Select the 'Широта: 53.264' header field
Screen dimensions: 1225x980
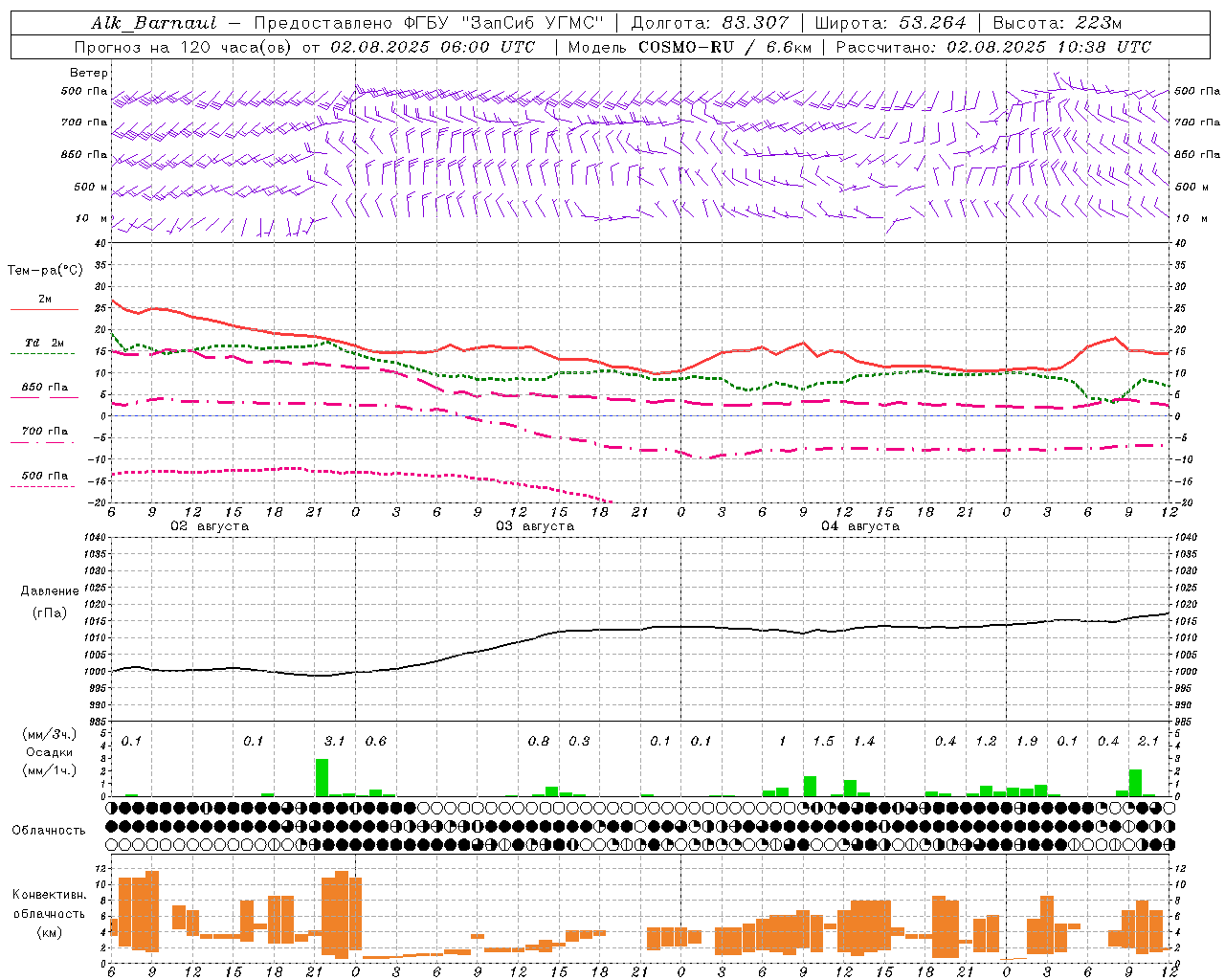pyautogui.click(x=890, y=23)
